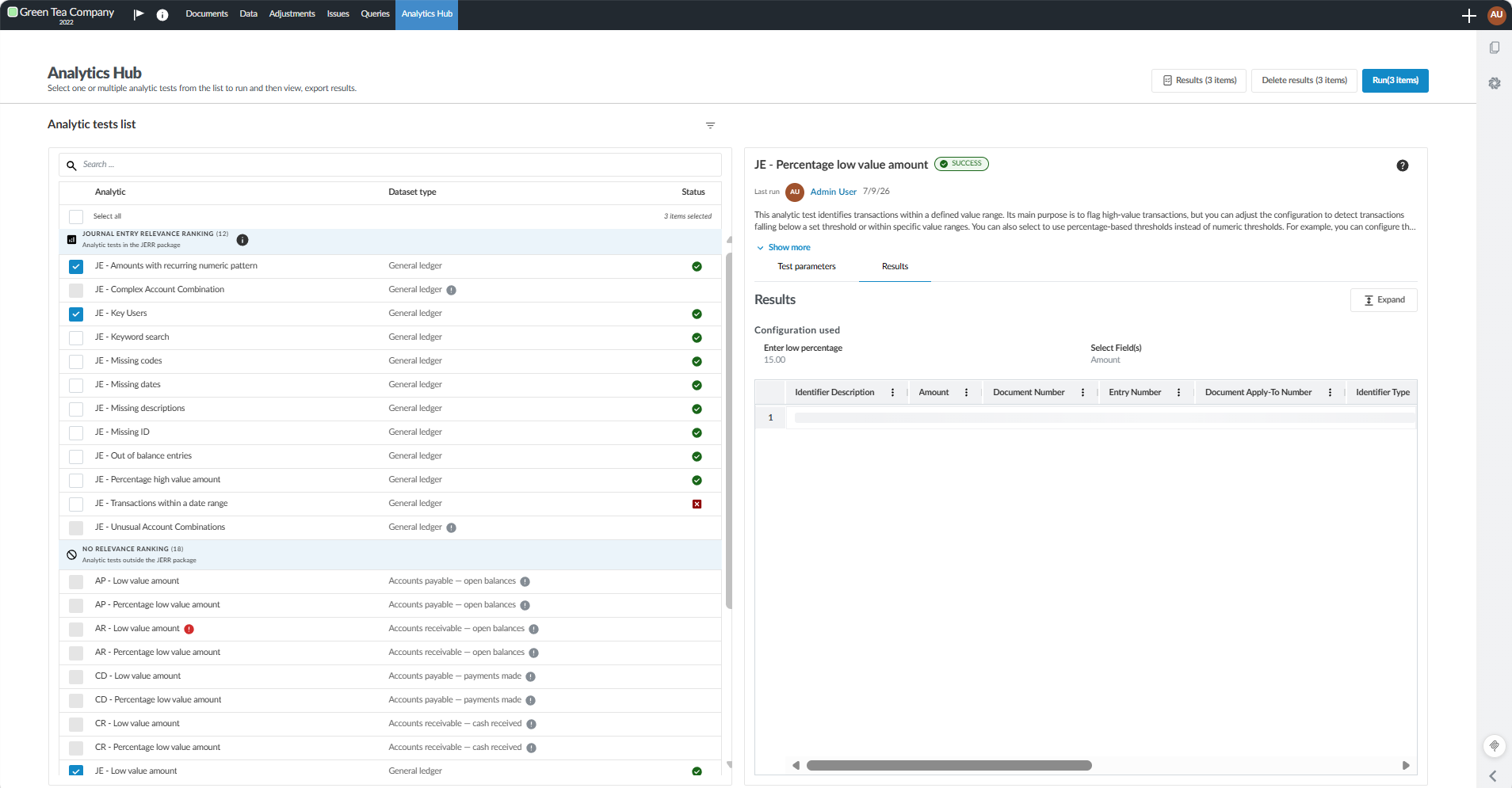The height and width of the screenshot is (788, 1512).
Task: Check JE - Missing dates checkbox
Action: 76,385
